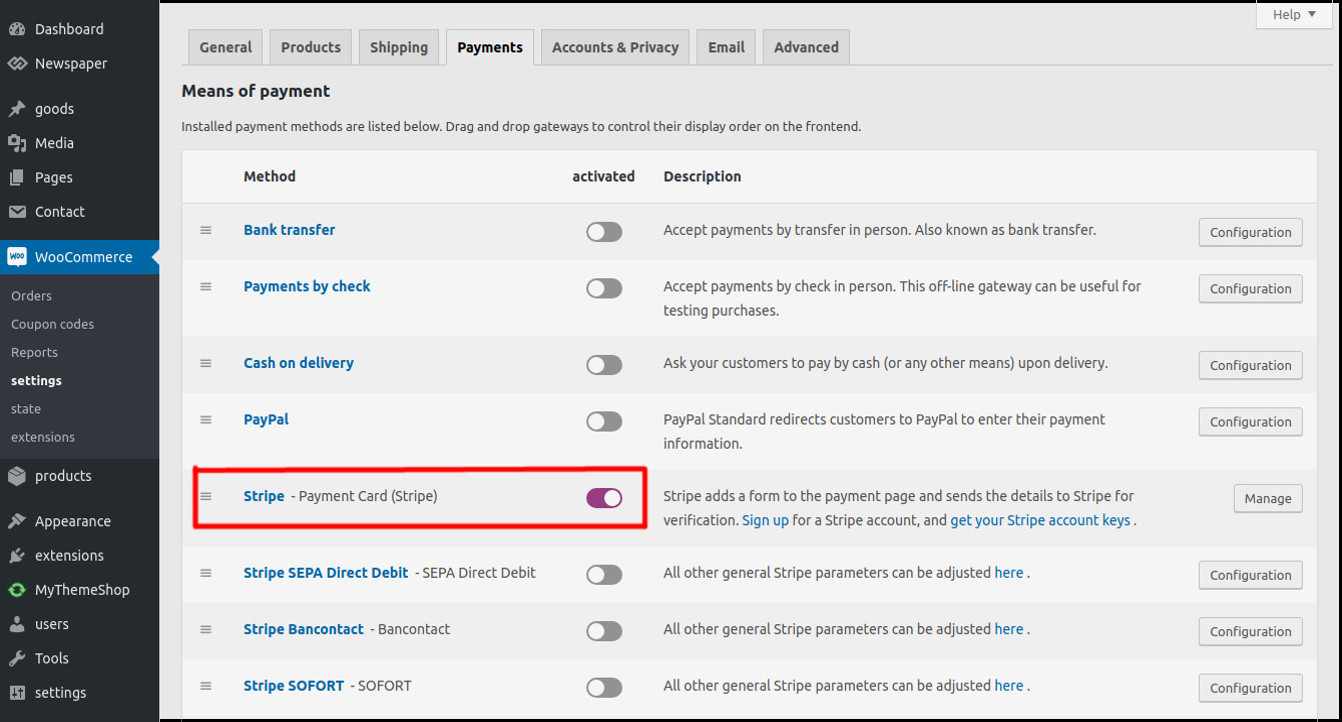Click the Newspaper theme icon in sidebar
This screenshot has height=722, width=1342.
pyautogui.click(x=17, y=63)
